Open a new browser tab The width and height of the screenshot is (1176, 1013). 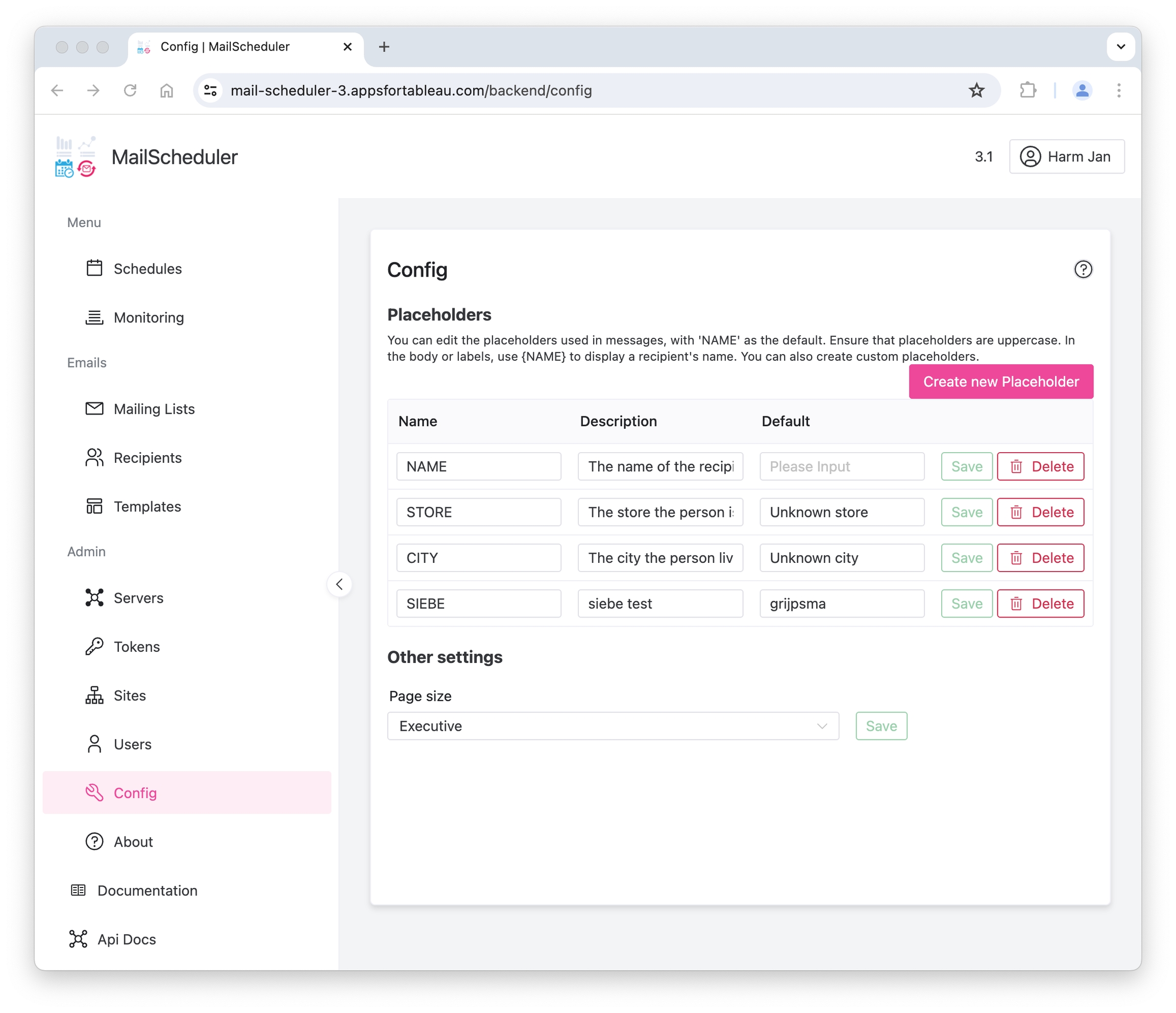[x=384, y=46]
